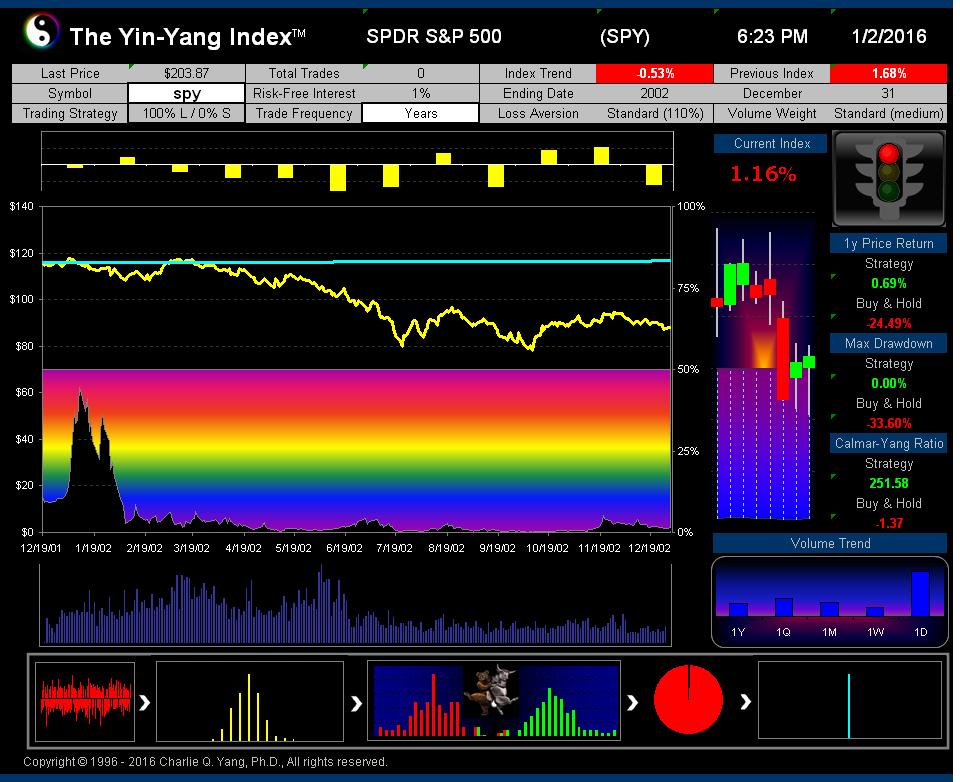Screen dimensions: 960x782
Task: Click the Calmar-Yang Buy & Hold value -1.37
Action: pos(888,523)
